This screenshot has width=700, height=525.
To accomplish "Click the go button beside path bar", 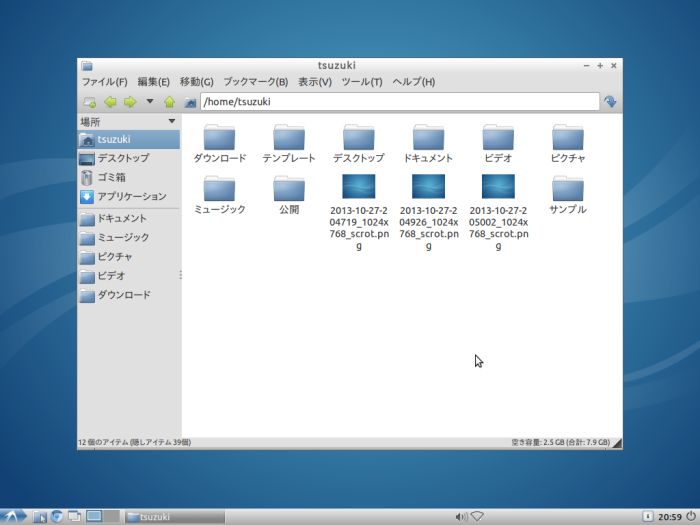I will [610, 102].
